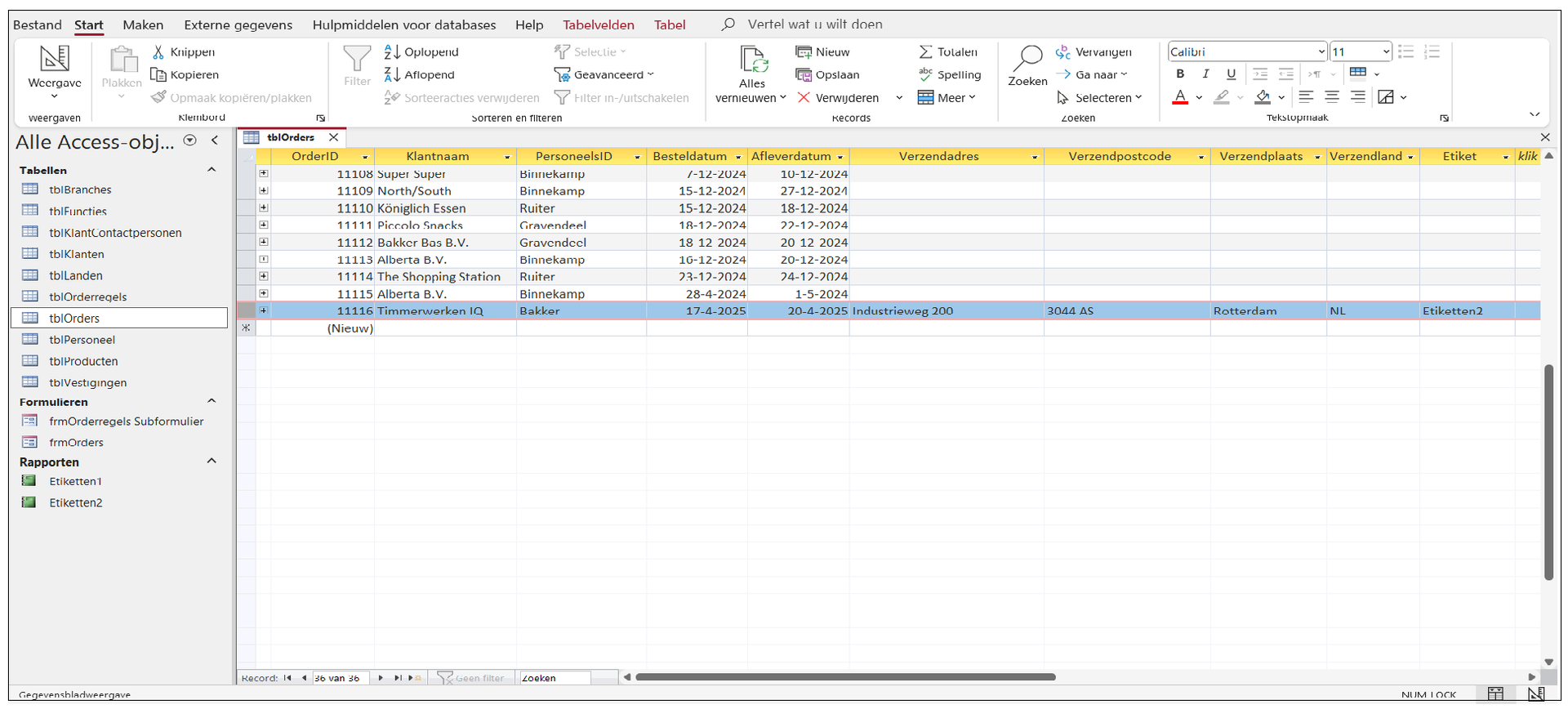
Task: Click the Kopiëren copy icon
Action: click(158, 74)
